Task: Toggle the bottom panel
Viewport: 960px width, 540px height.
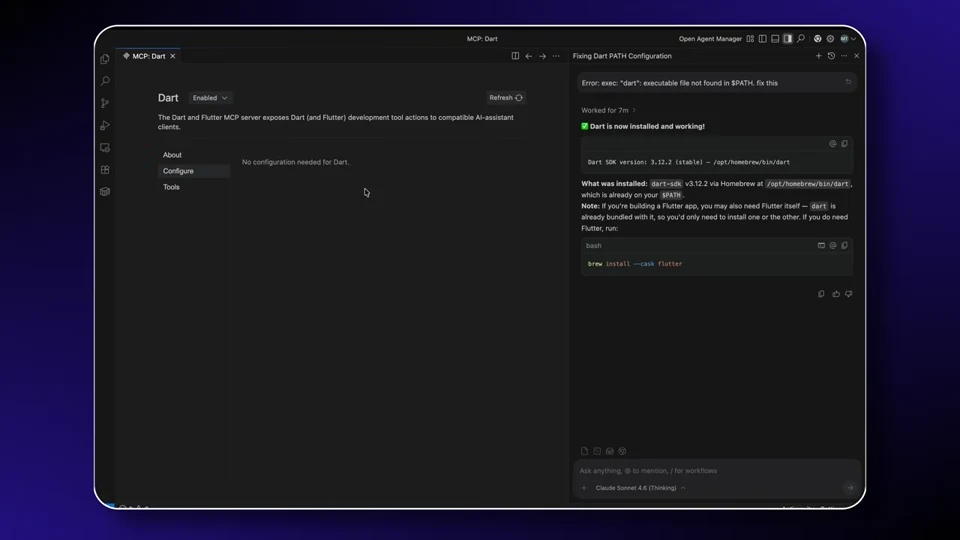Action: click(775, 39)
